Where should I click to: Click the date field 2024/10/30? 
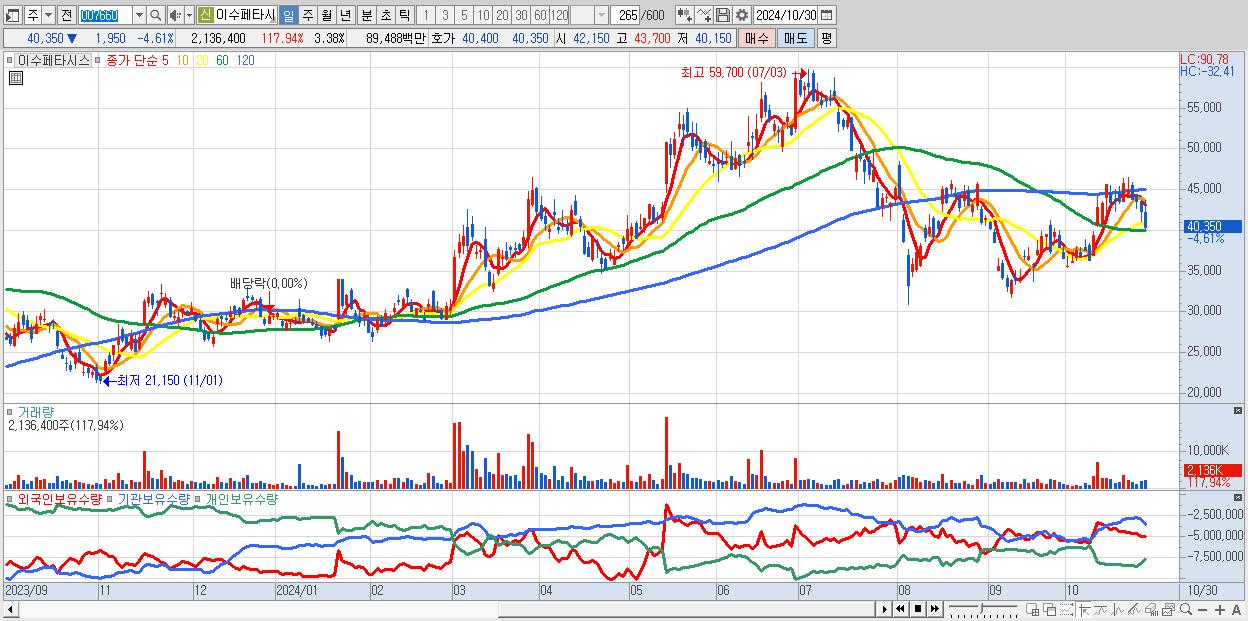[786, 15]
